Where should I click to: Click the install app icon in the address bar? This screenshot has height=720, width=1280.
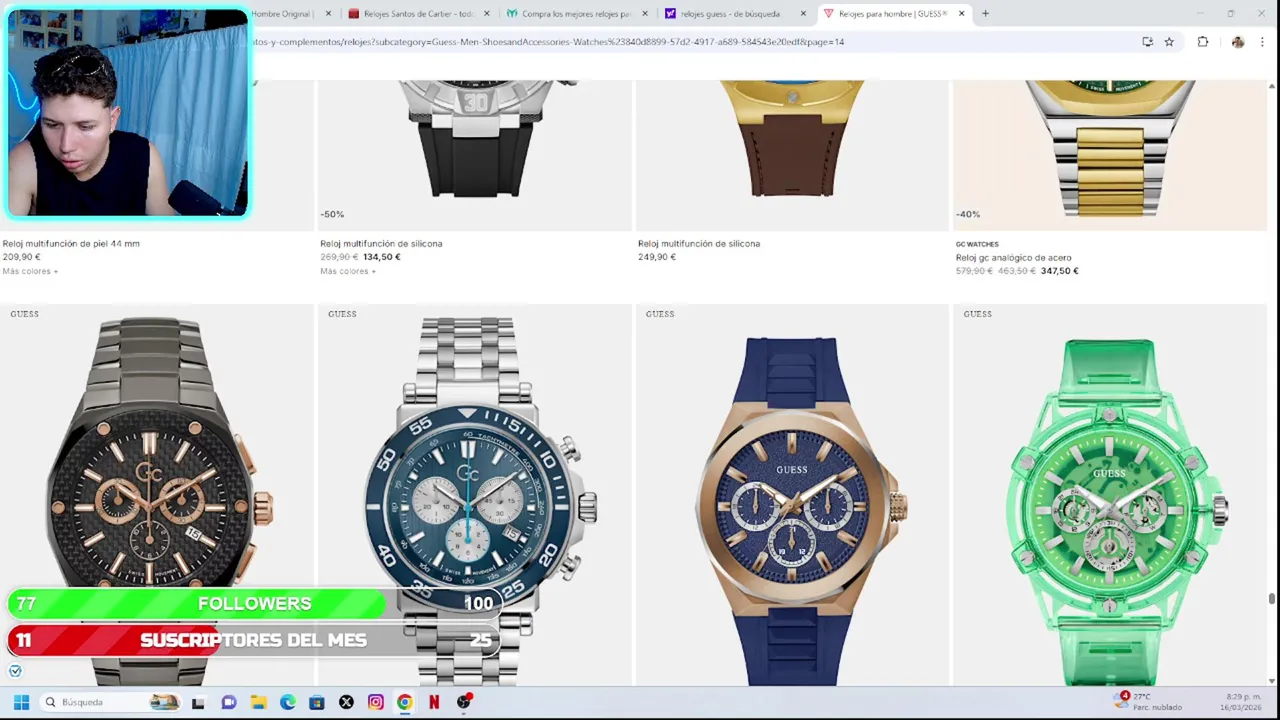[x=1147, y=42]
